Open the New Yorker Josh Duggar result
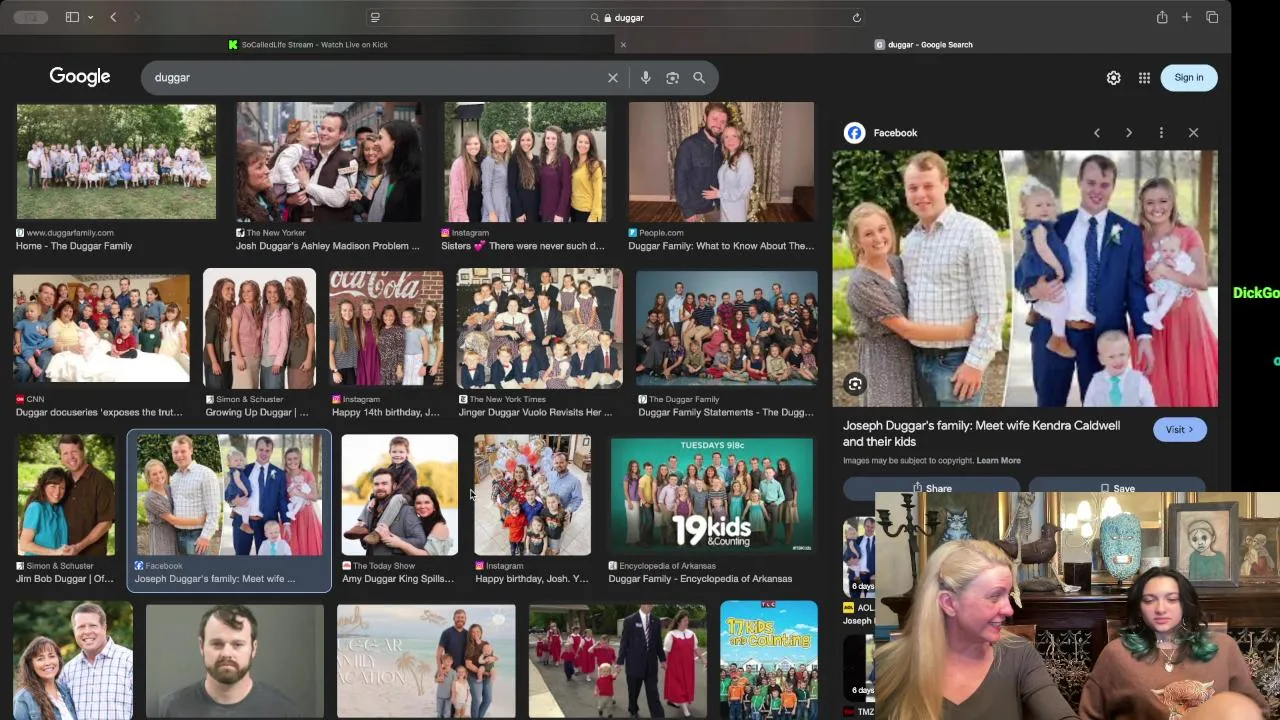1280x720 pixels. coord(328,162)
